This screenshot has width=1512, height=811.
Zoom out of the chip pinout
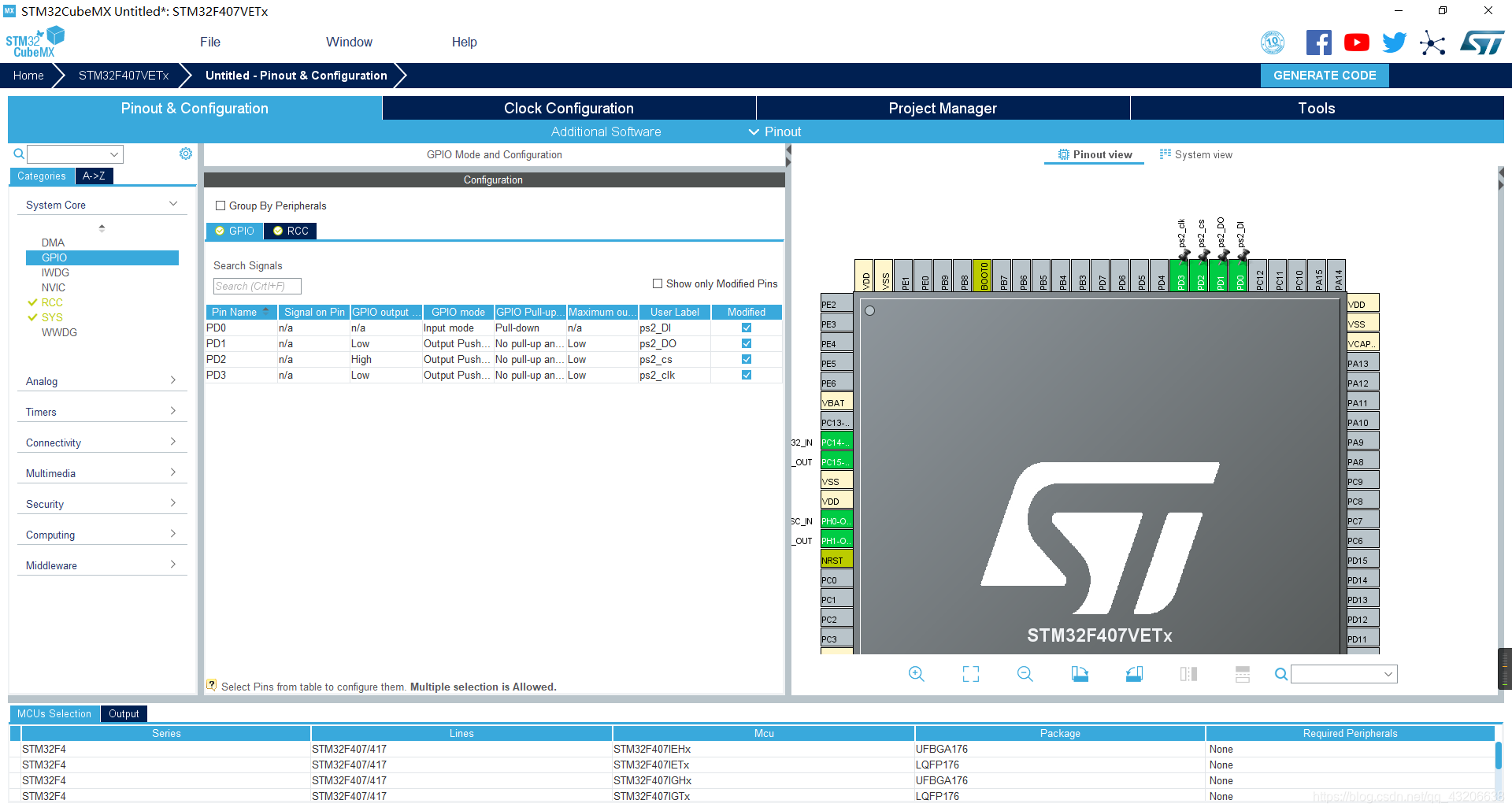click(1025, 674)
